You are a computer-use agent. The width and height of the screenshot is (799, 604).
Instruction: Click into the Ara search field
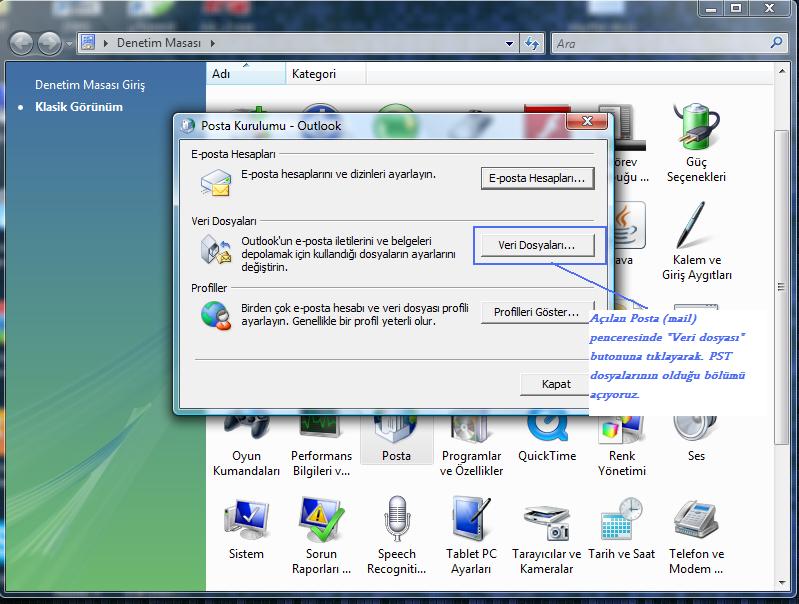coord(661,43)
